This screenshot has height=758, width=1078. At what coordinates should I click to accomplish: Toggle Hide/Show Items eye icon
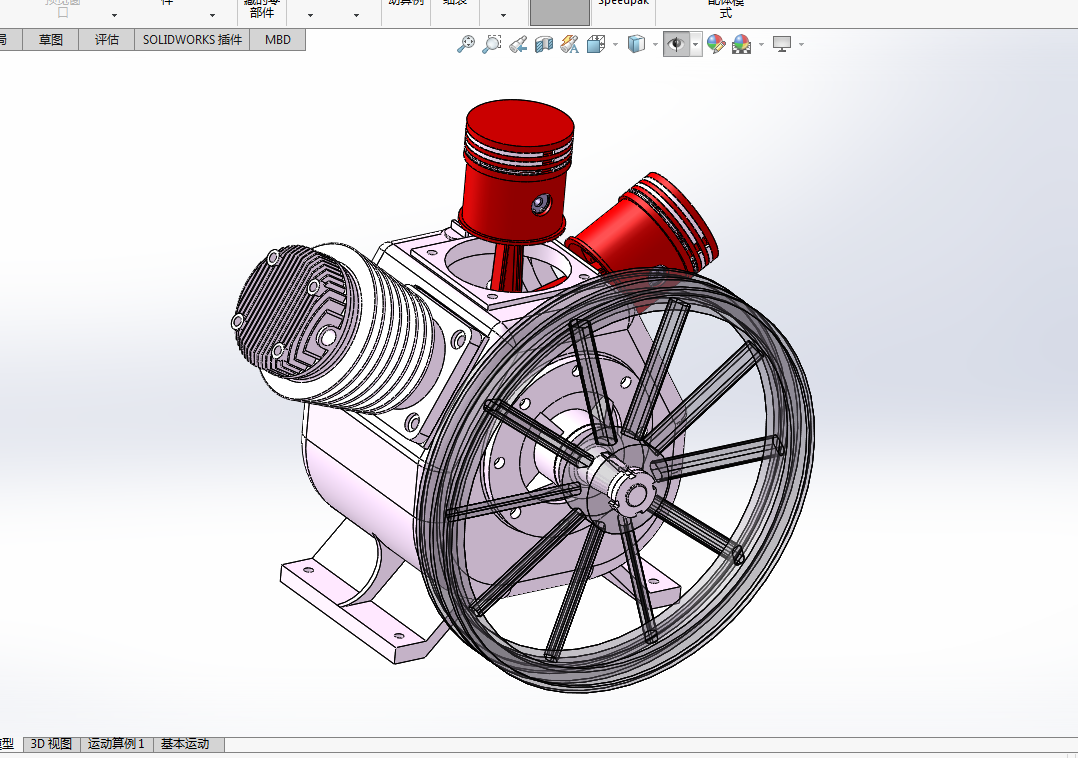coord(676,45)
